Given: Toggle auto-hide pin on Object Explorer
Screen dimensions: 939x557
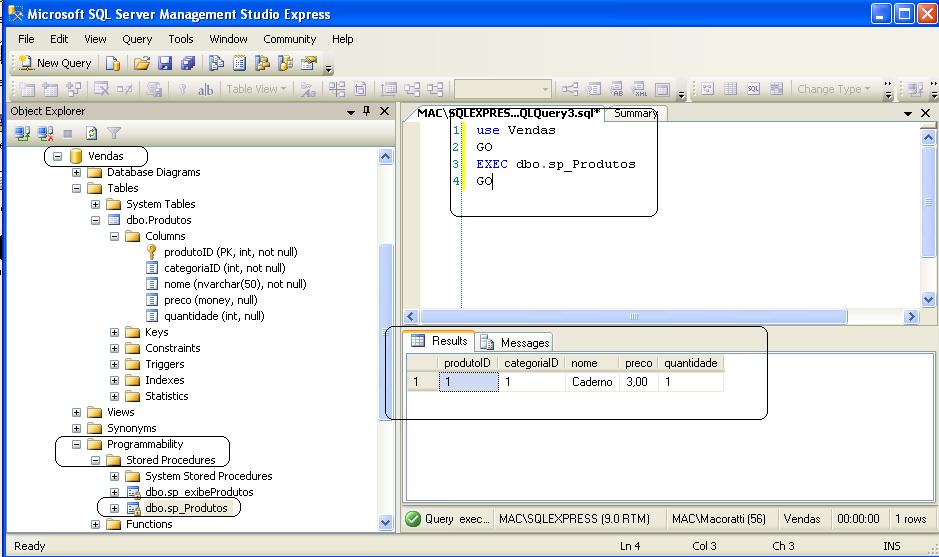Looking at the screenshot, I should (x=366, y=111).
